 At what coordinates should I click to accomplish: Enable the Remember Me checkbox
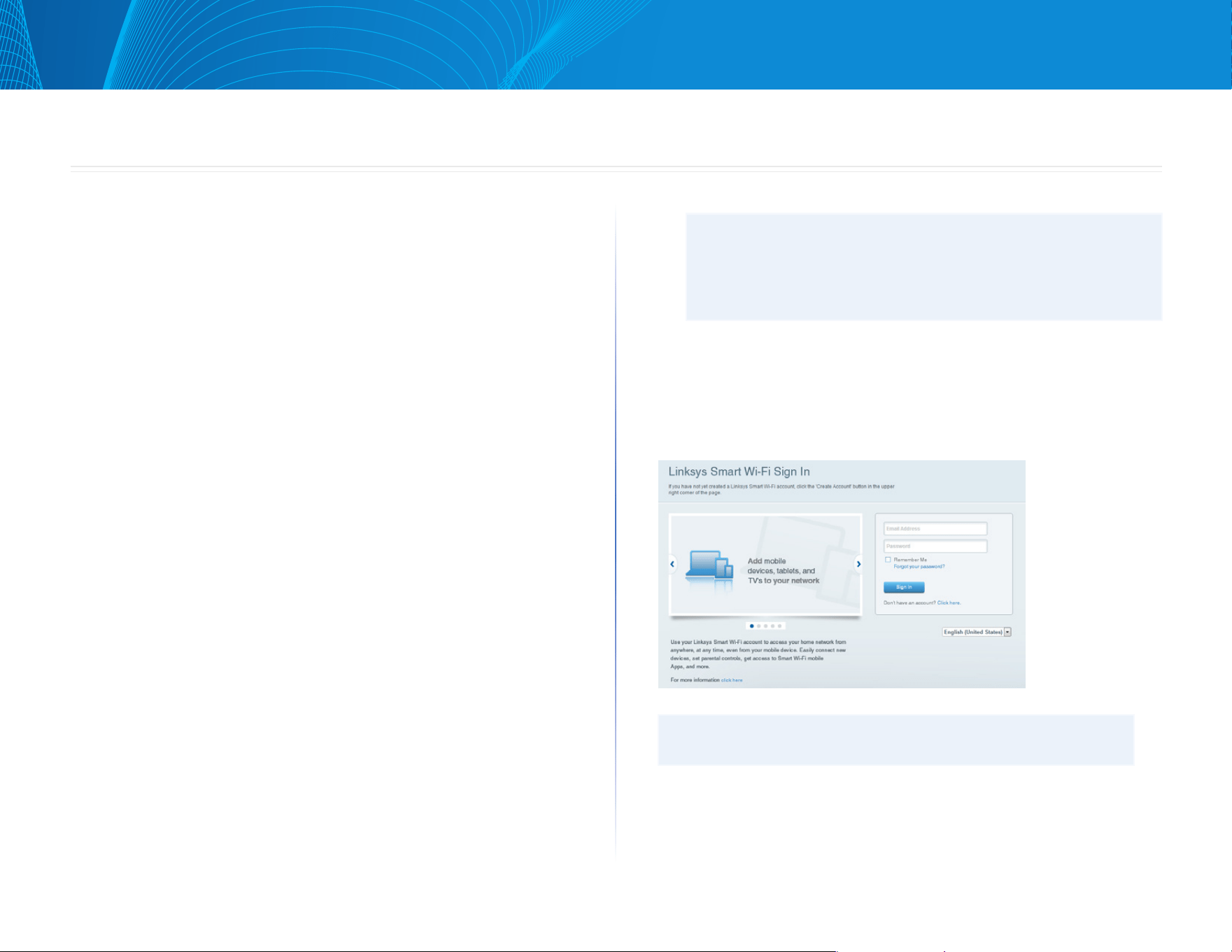[888, 560]
